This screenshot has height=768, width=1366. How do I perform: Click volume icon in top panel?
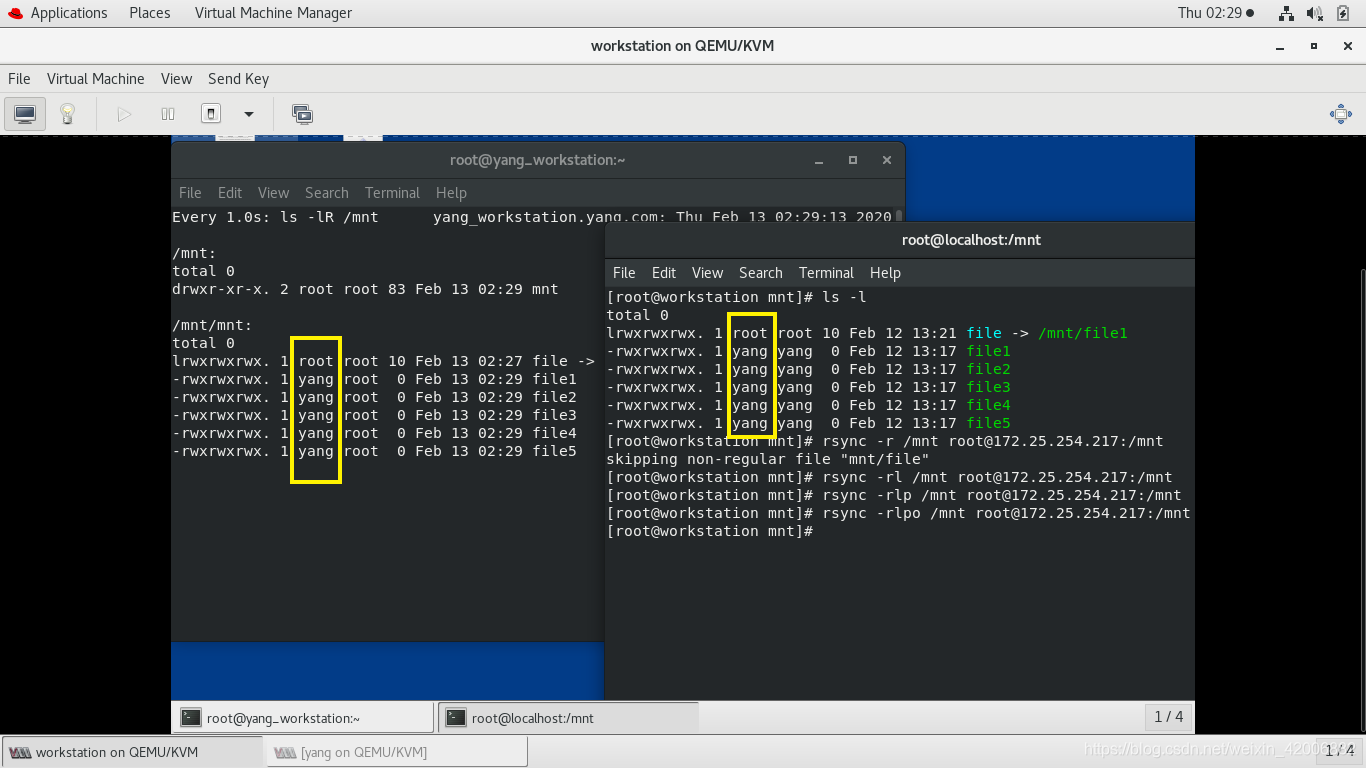point(1315,13)
